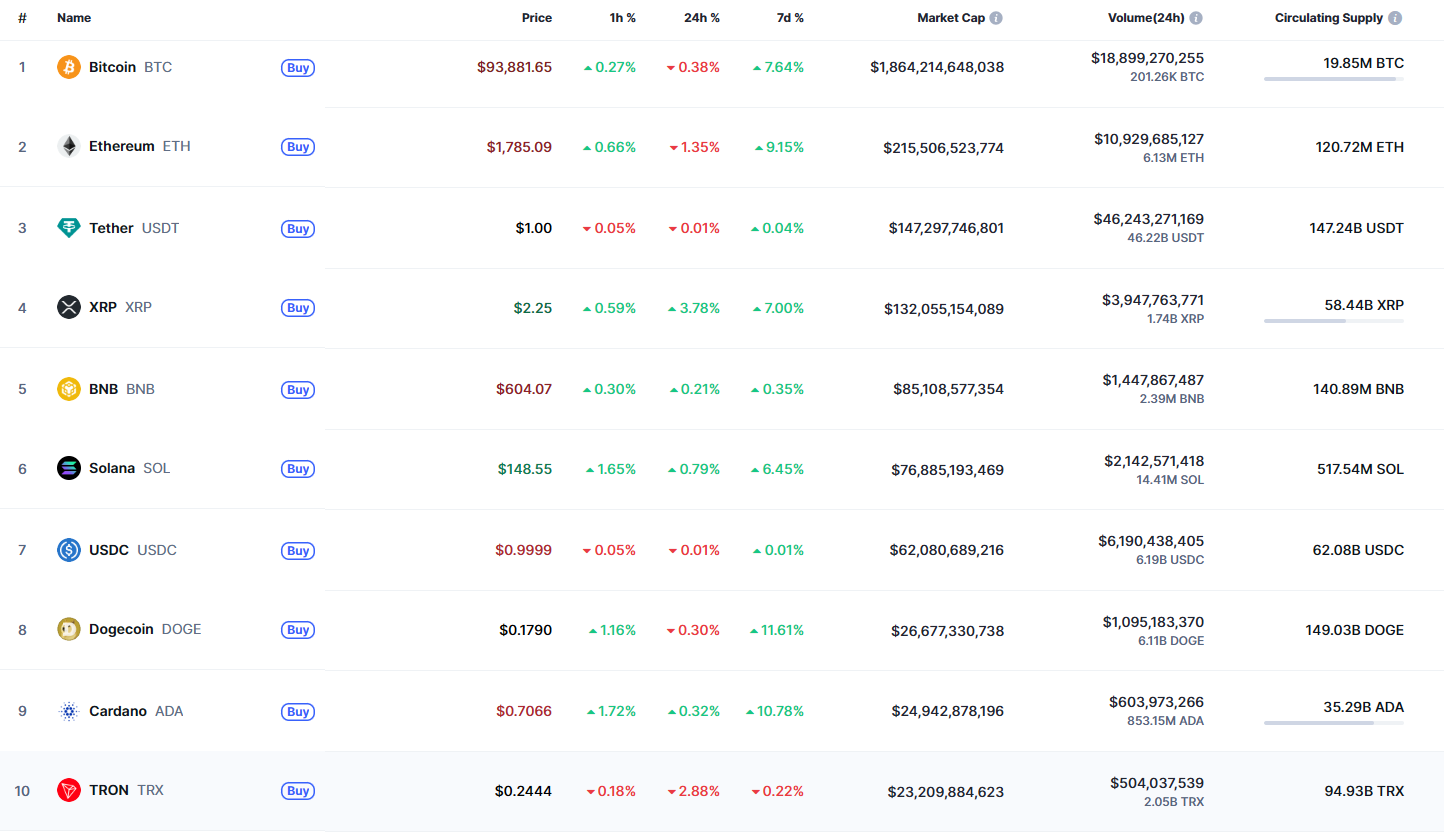This screenshot has height=835, width=1444.
Task: Click the Buy button for Bitcoin
Action: pos(298,68)
